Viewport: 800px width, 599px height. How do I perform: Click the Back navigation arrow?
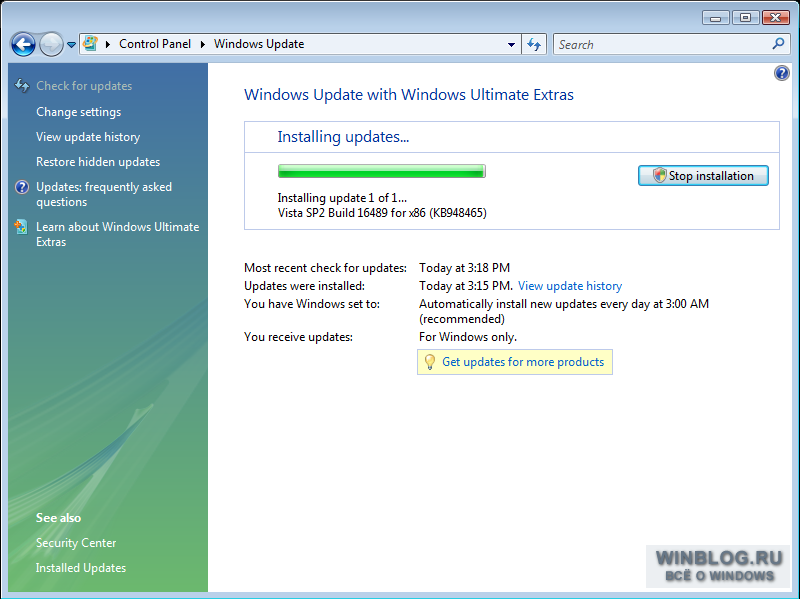coord(23,44)
